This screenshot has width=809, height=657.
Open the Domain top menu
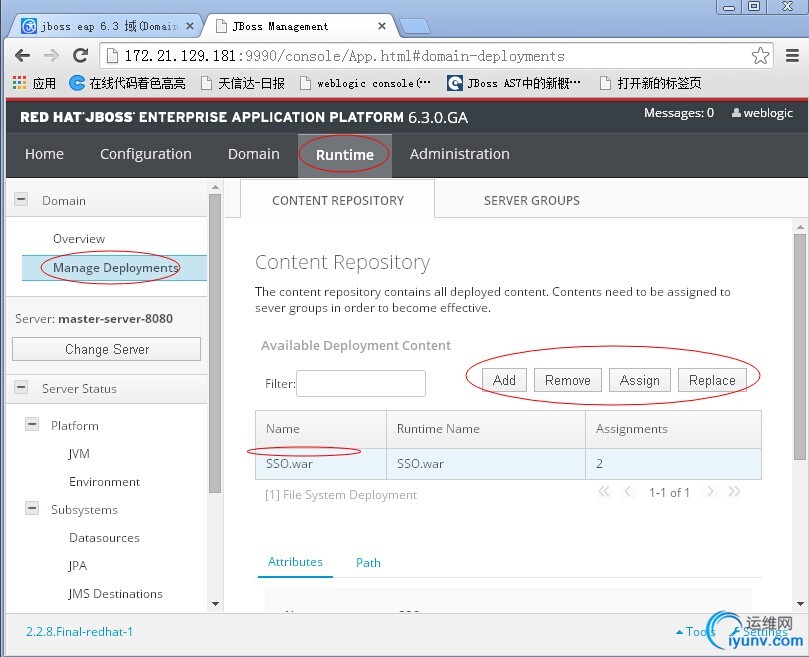(x=253, y=154)
